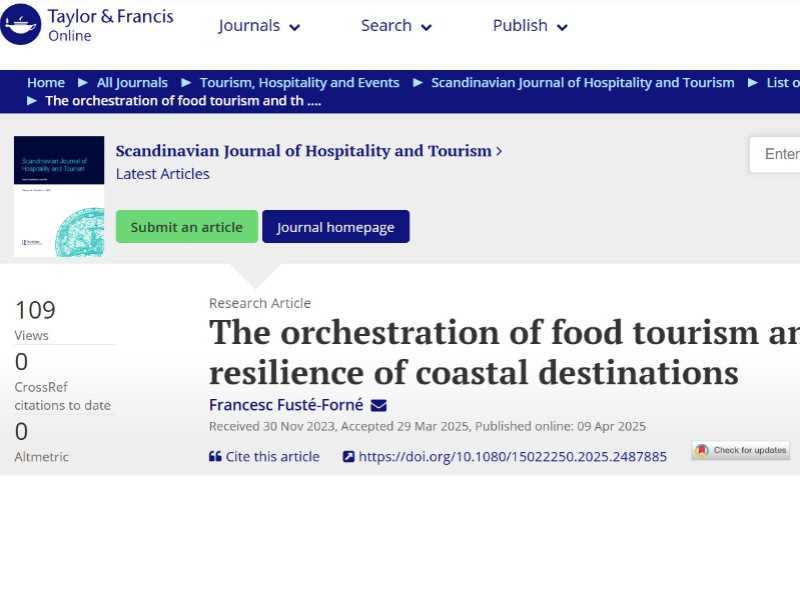Click the Journal homepage button
Screen dimensions: 800x600
(336, 227)
